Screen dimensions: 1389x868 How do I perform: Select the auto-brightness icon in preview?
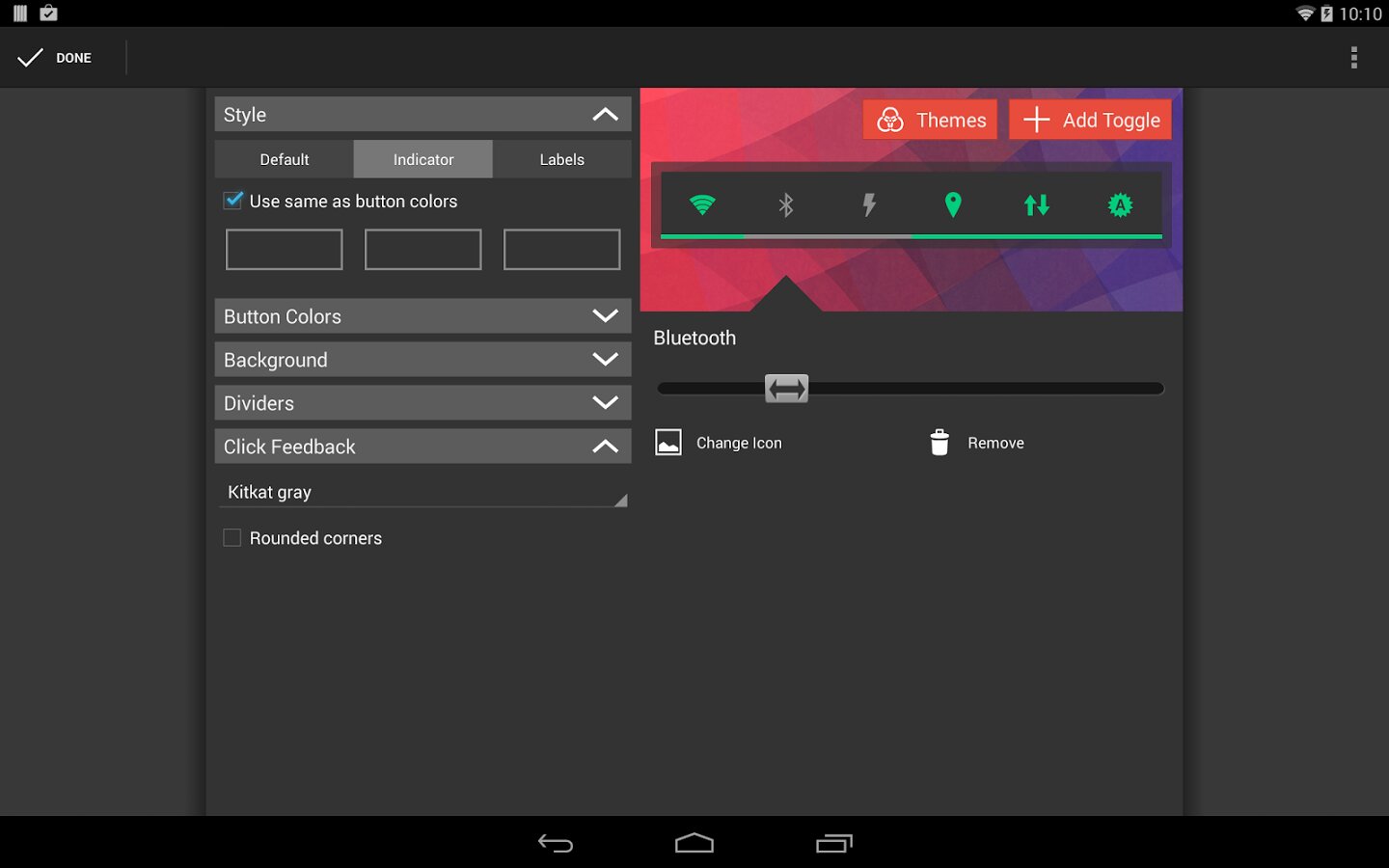(1120, 204)
